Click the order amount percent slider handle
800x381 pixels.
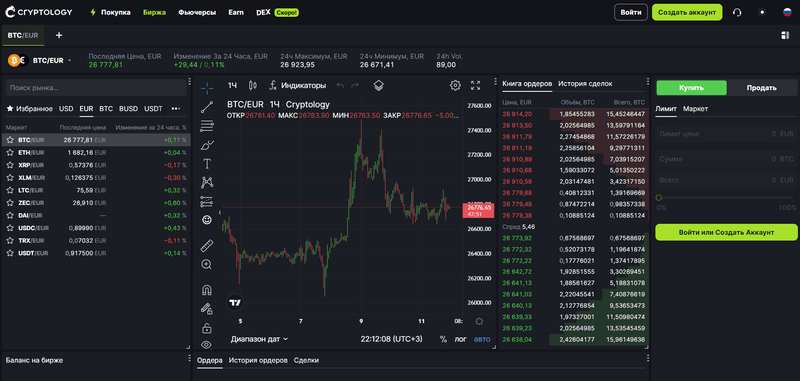659,197
